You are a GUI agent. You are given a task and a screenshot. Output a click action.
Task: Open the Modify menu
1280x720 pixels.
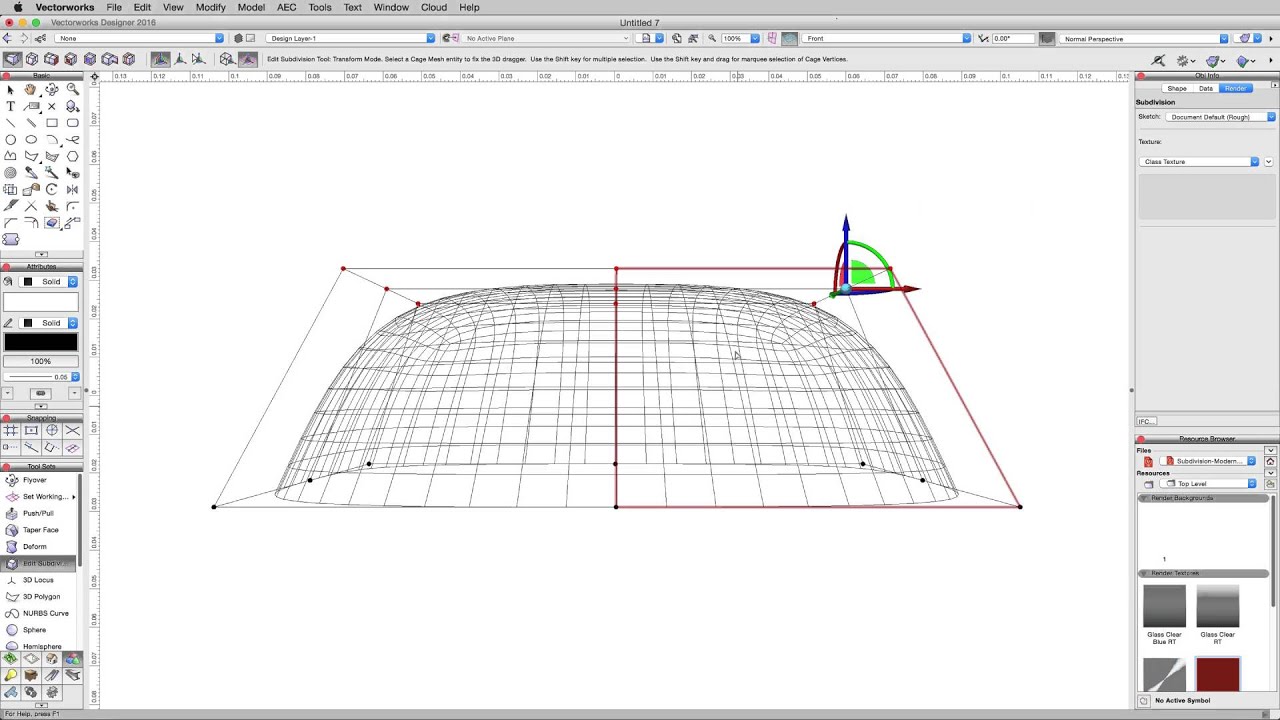pos(210,7)
